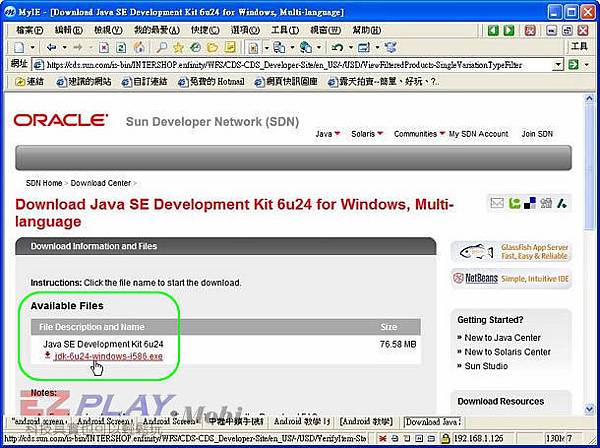
Task: Open history with the green clock icon
Action: pos(196,47)
